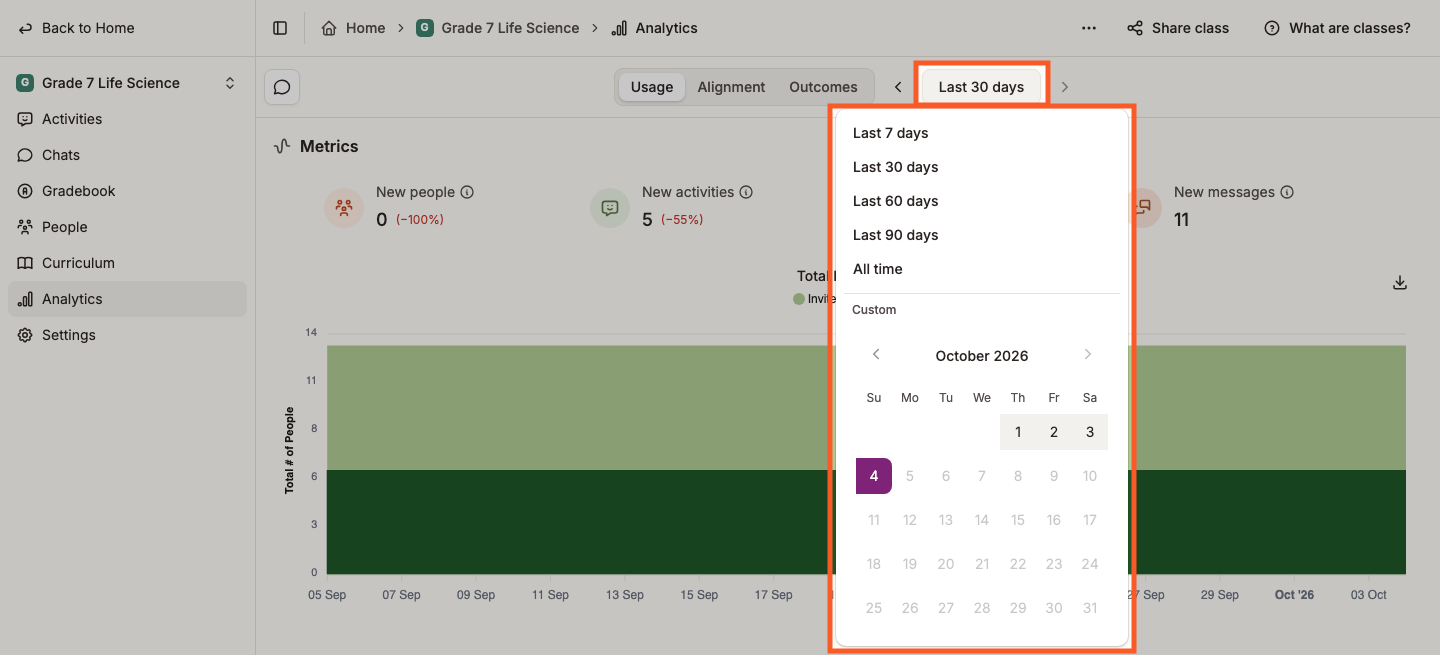Open Gradebook in the sidebar
The width and height of the screenshot is (1440, 655).
coord(127,191)
